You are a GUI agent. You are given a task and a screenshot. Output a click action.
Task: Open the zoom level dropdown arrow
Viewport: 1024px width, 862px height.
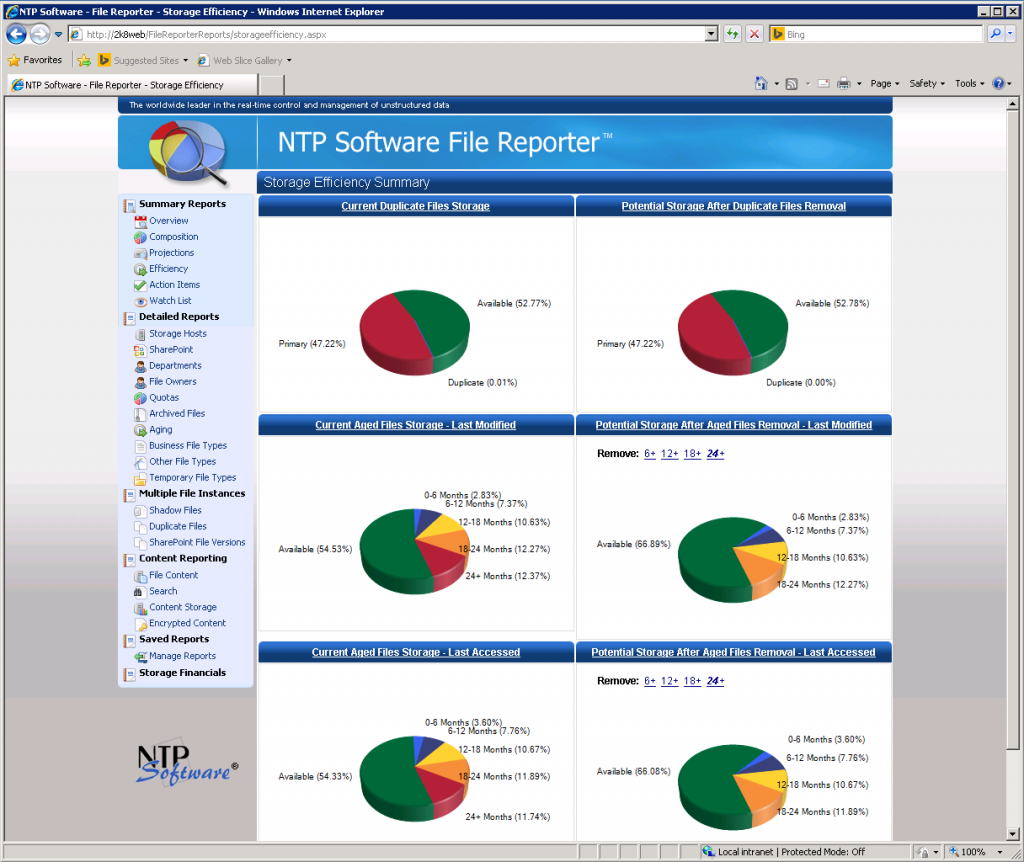coord(999,852)
